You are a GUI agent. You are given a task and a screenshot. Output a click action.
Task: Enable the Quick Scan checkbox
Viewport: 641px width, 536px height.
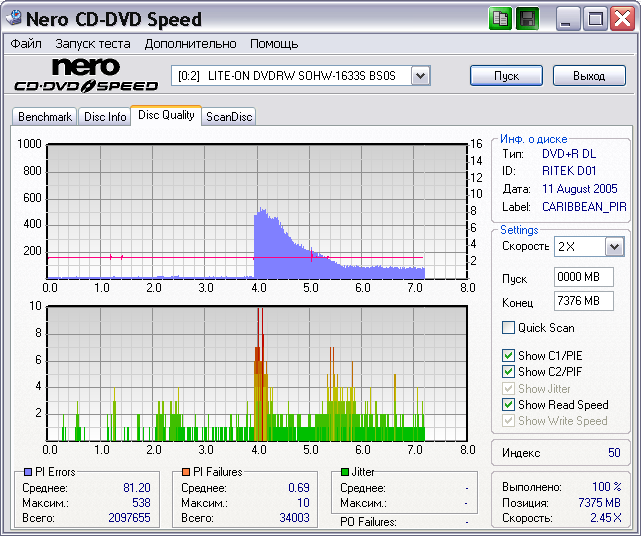(x=509, y=328)
